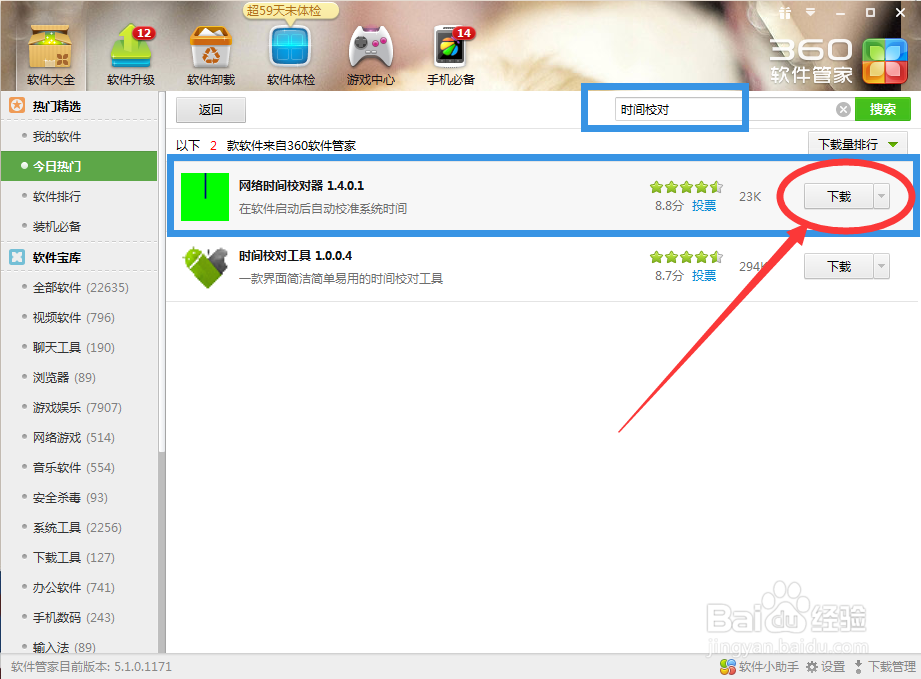921x679 pixels.
Task: Click the version text 5.1.0.1171
Action: point(143,667)
